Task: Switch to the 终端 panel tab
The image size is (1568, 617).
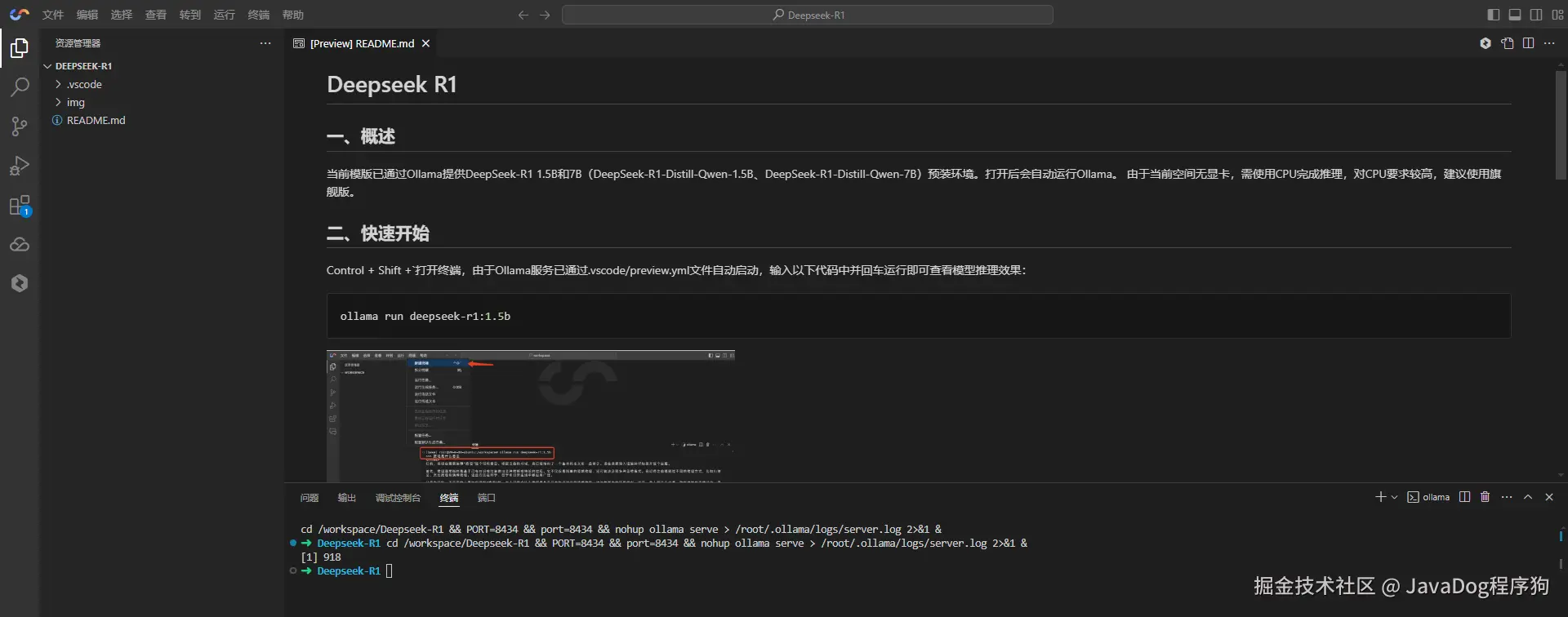Action: pos(449,498)
